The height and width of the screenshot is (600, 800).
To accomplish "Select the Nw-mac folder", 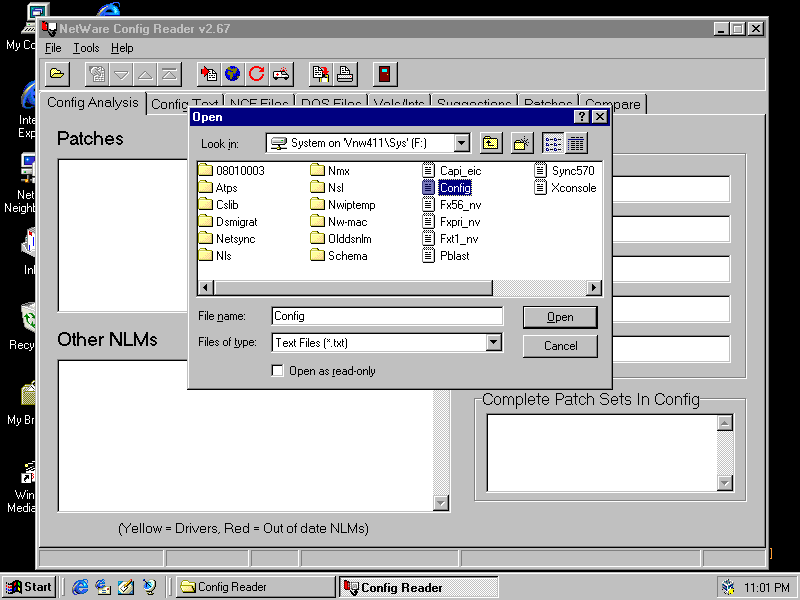I will click(339, 222).
